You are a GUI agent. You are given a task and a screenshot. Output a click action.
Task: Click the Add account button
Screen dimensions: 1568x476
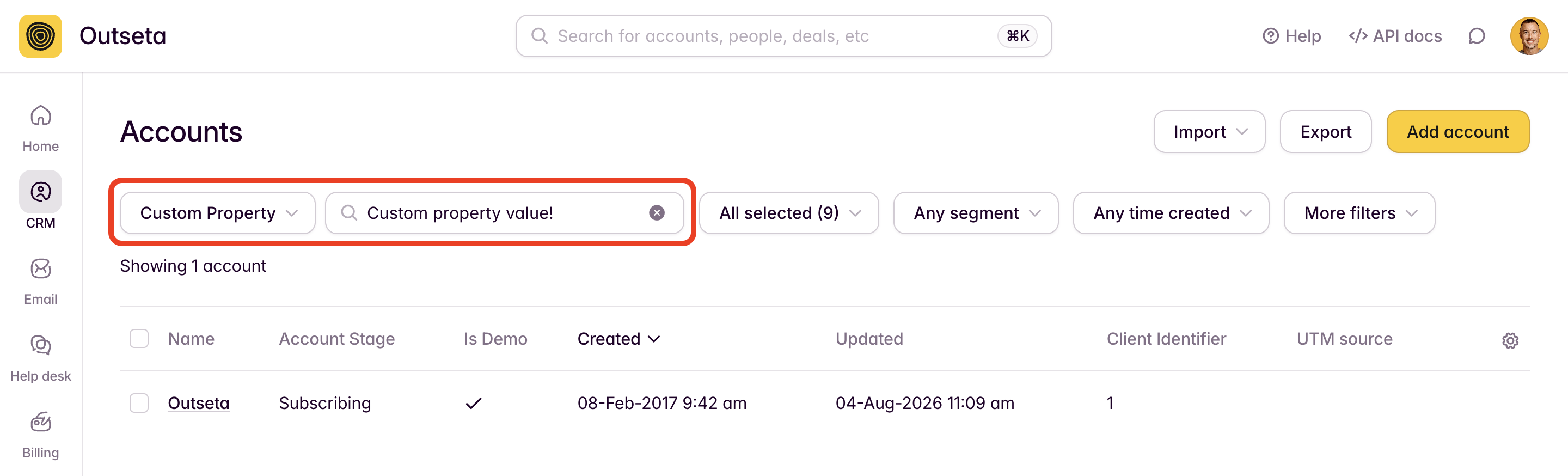tap(1457, 131)
